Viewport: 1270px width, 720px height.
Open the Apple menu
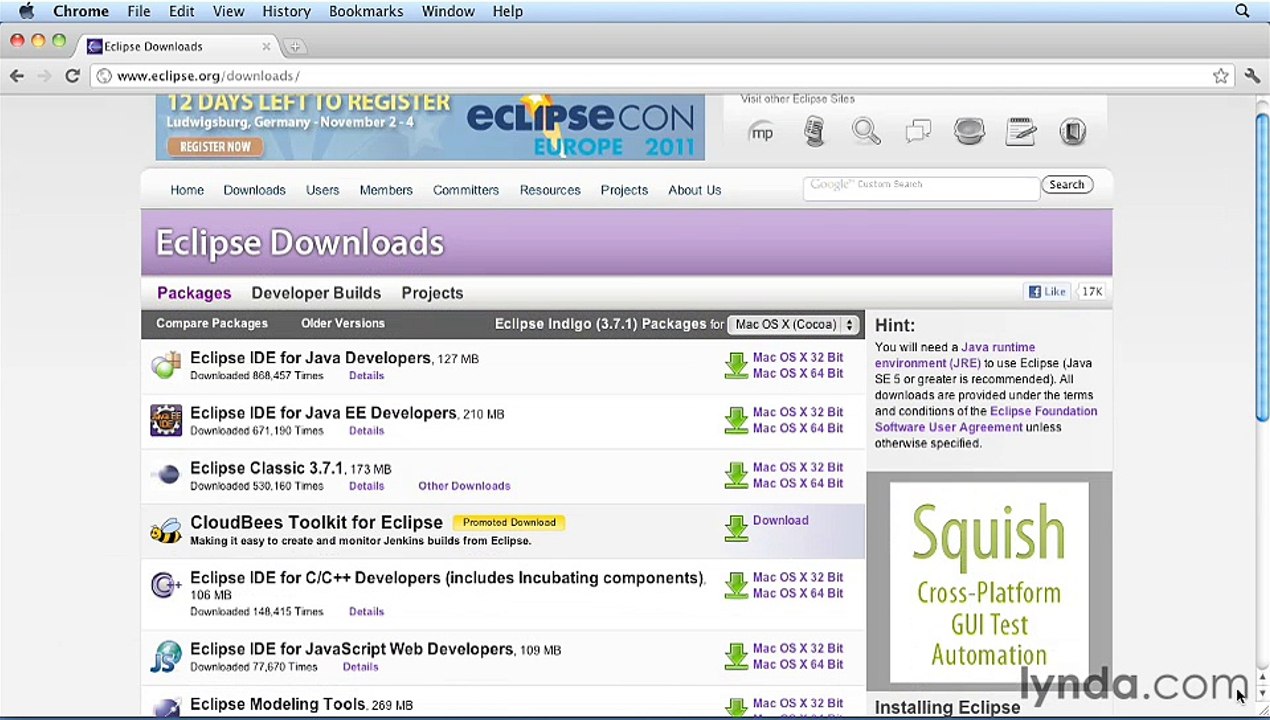(27, 11)
